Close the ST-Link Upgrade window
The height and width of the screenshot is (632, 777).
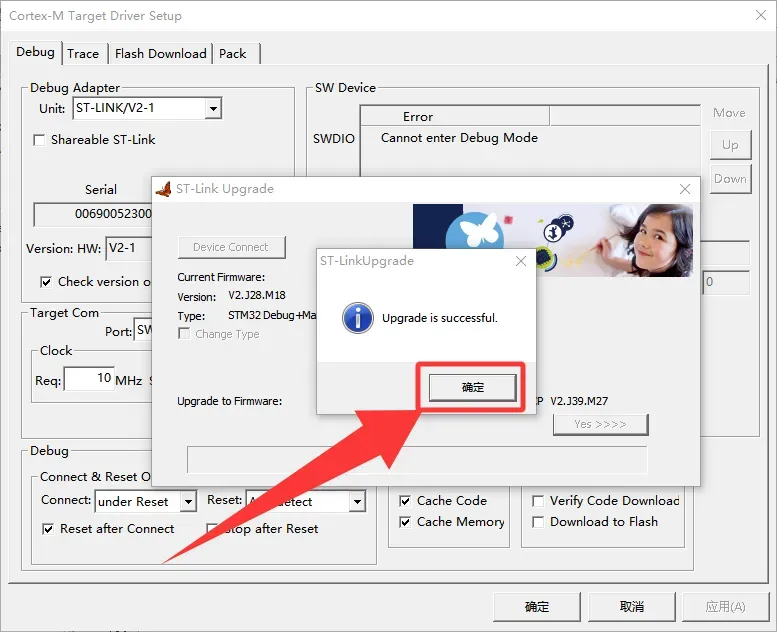click(685, 189)
